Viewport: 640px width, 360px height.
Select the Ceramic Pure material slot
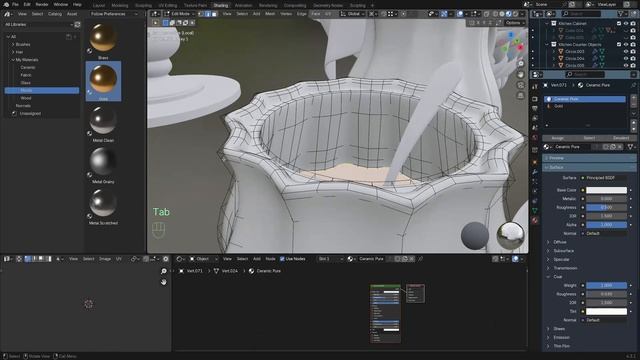(x=584, y=99)
